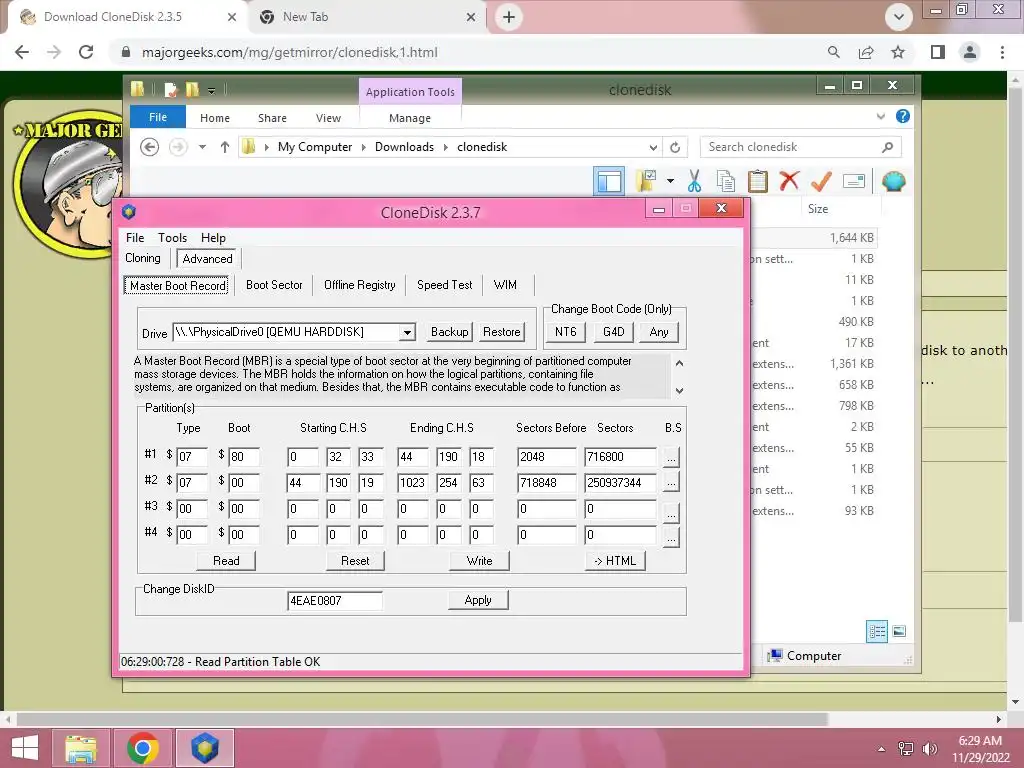Open recent locations dropdown arrow in Explorer

point(202,147)
